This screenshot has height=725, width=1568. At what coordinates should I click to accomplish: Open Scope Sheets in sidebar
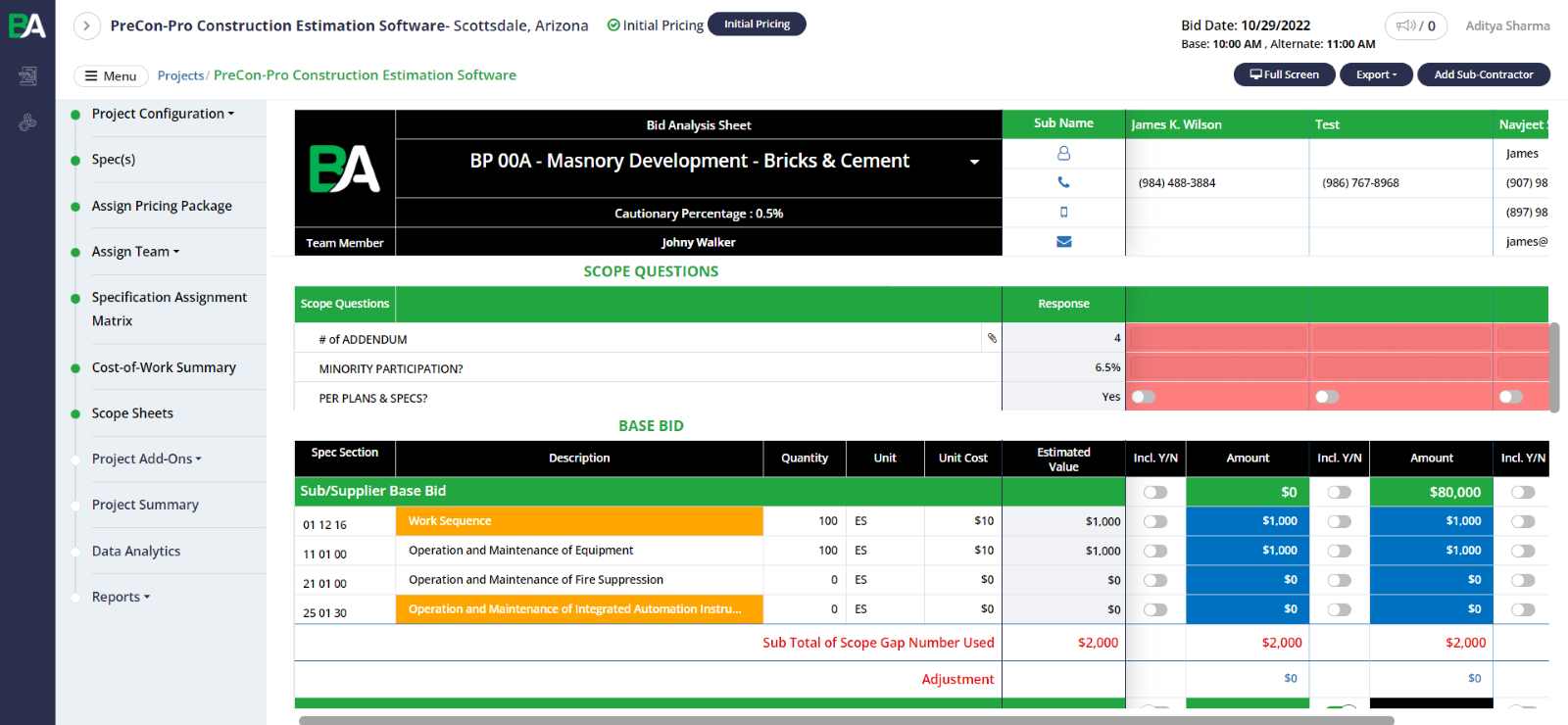pyautogui.click(x=132, y=413)
